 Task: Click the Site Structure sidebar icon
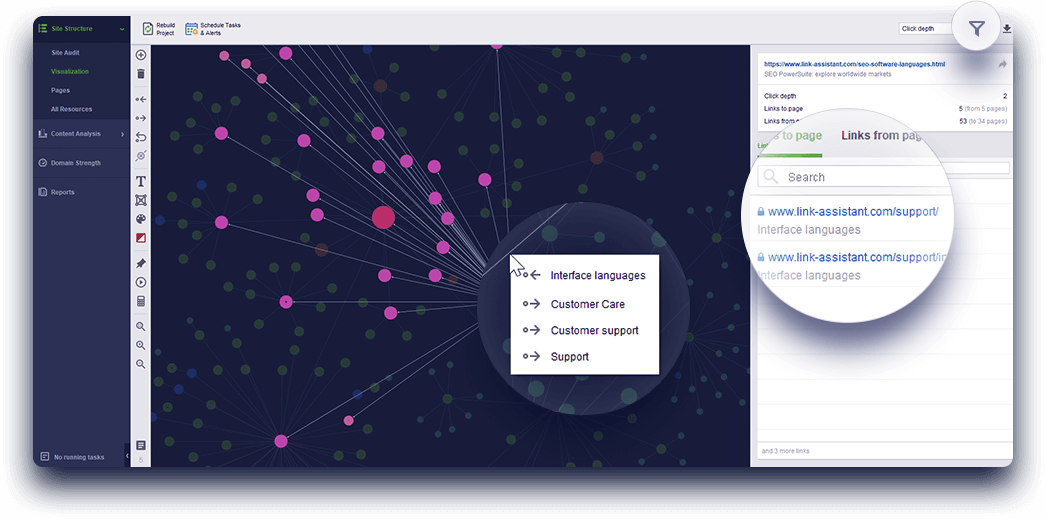point(42,29)
